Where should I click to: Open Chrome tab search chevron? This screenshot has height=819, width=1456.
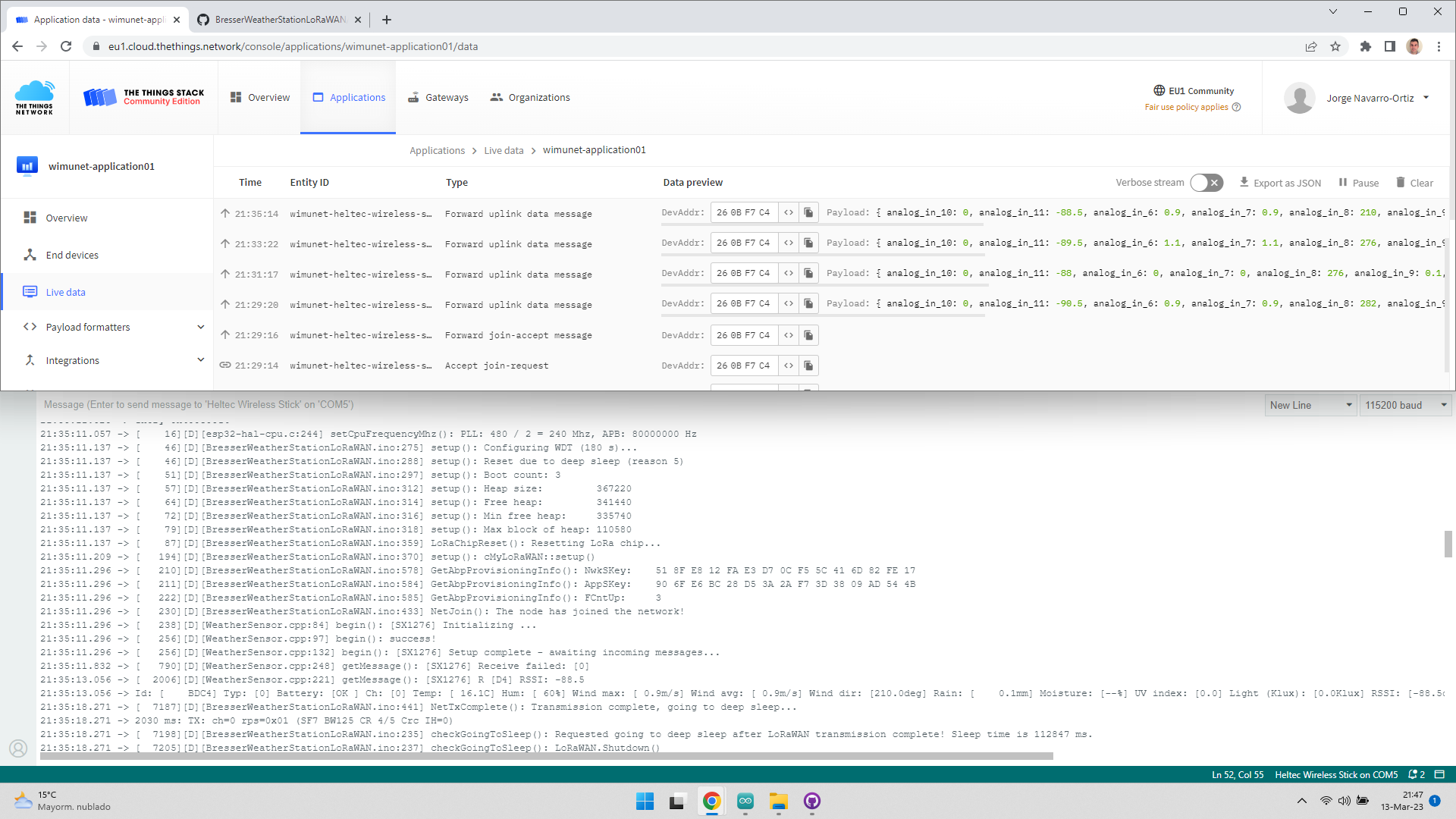(1333, 11)
